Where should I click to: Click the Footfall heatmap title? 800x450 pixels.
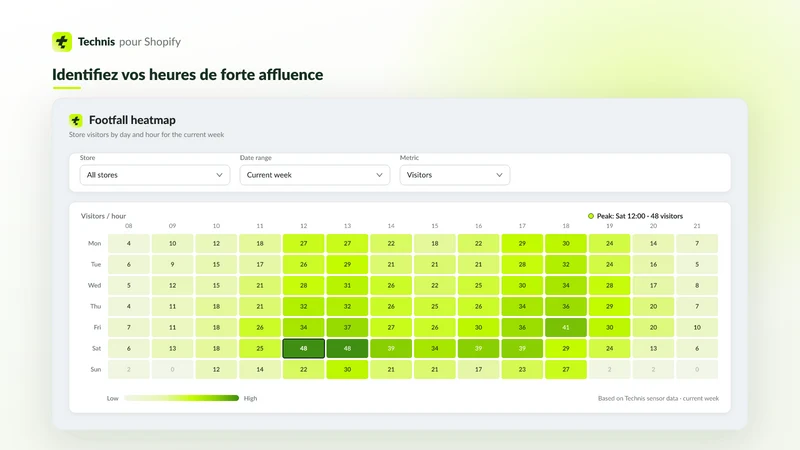(132, 120)
